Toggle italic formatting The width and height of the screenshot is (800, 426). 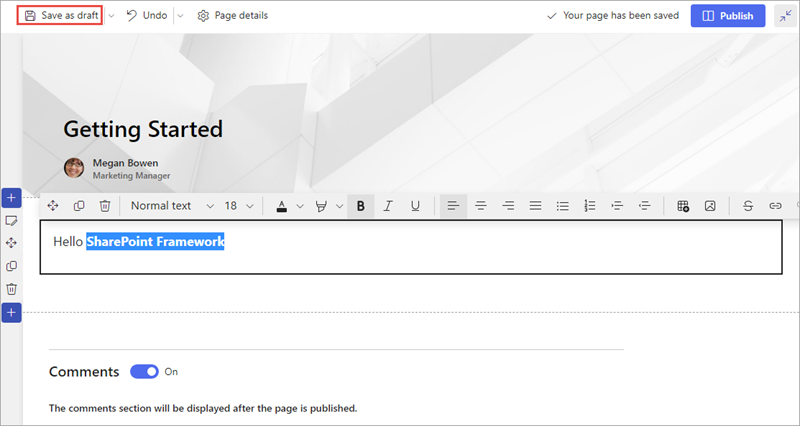click(x=388, y=206)
